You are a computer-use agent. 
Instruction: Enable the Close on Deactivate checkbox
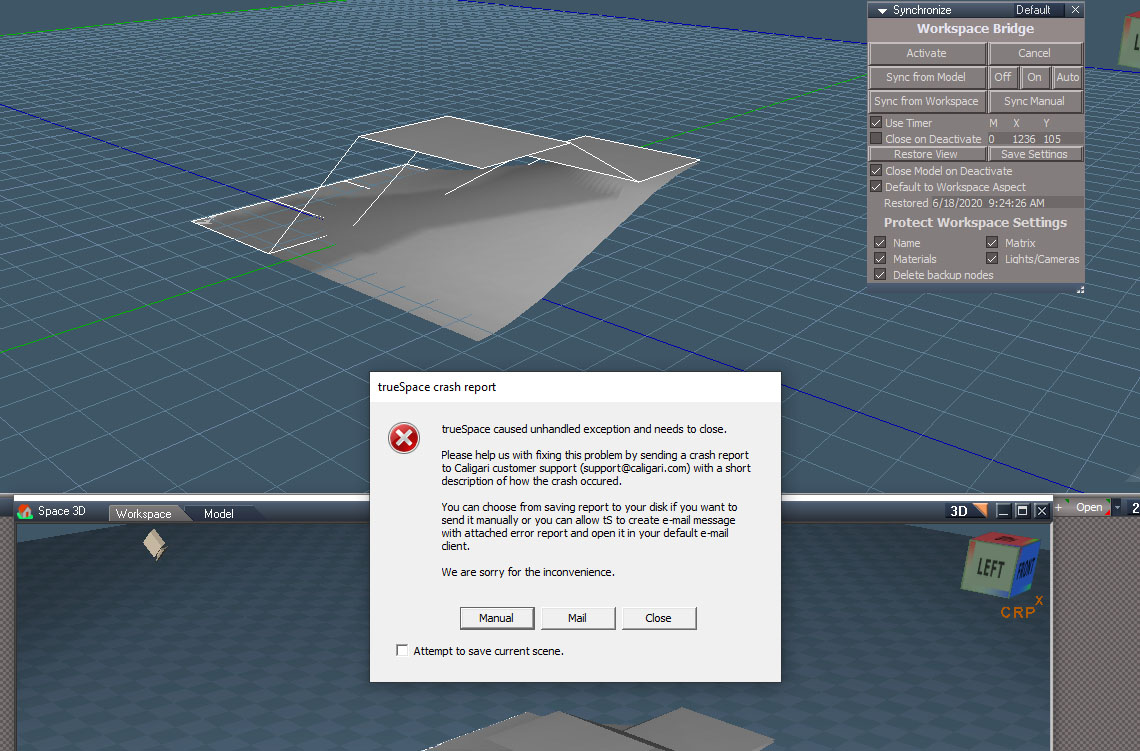click(876, 138)
